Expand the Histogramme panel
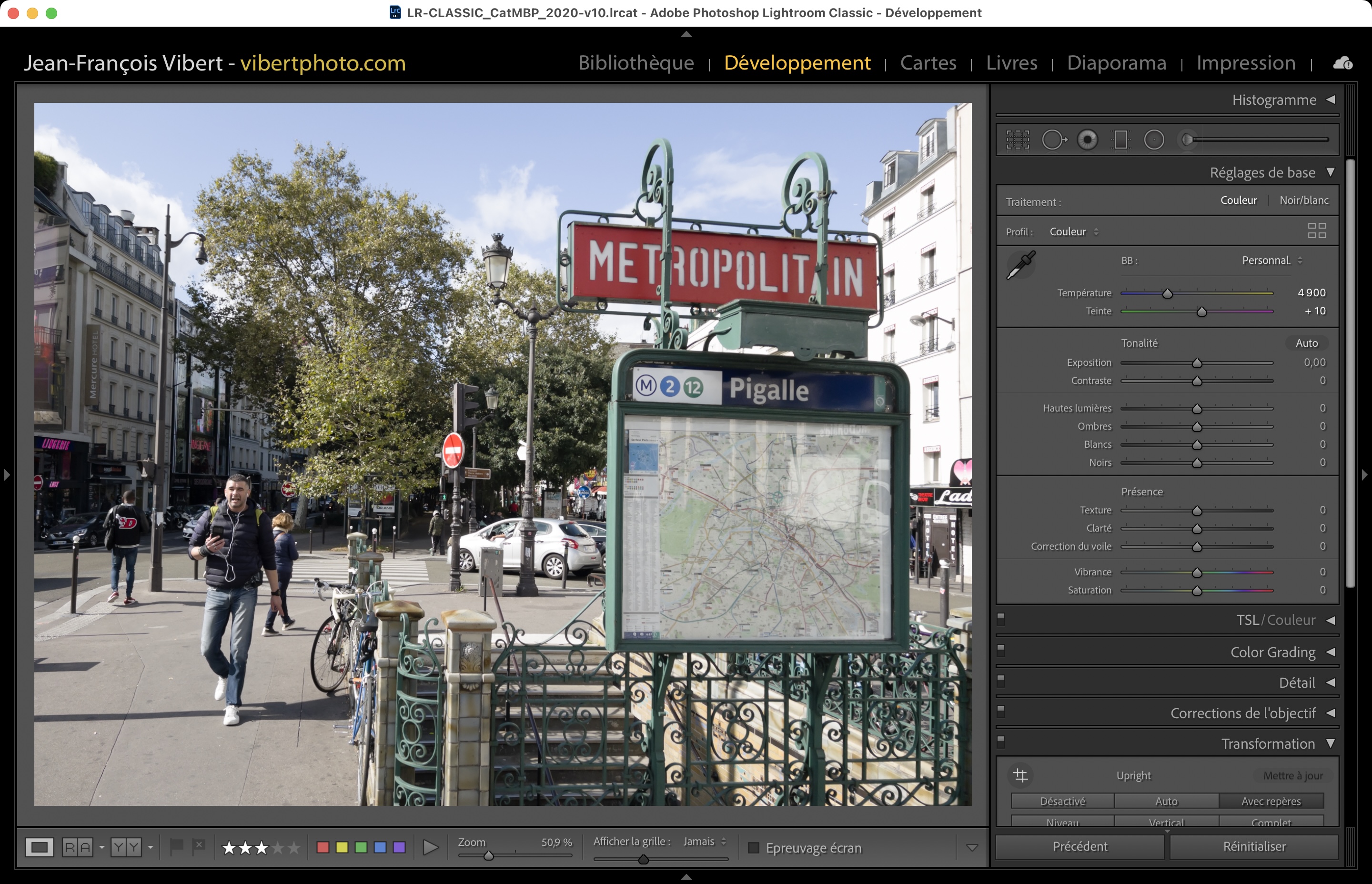 [x=1330, y=100]
